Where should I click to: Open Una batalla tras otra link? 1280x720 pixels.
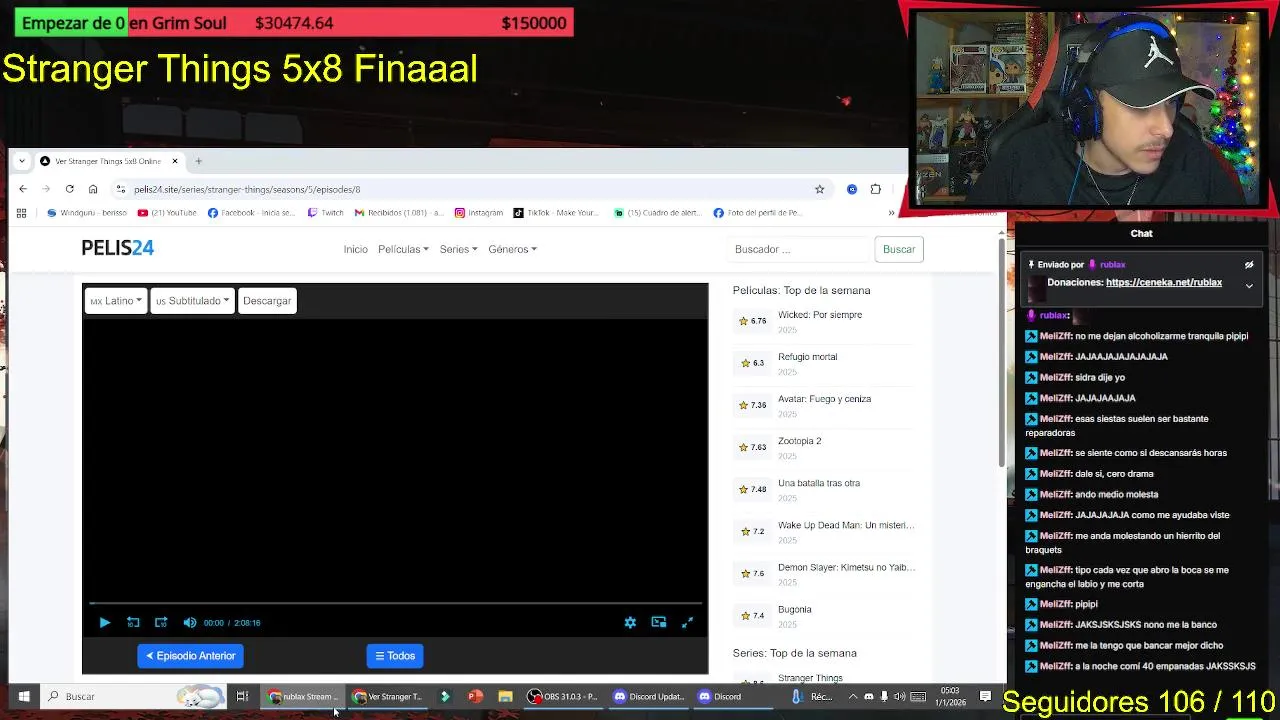[819, 483]
